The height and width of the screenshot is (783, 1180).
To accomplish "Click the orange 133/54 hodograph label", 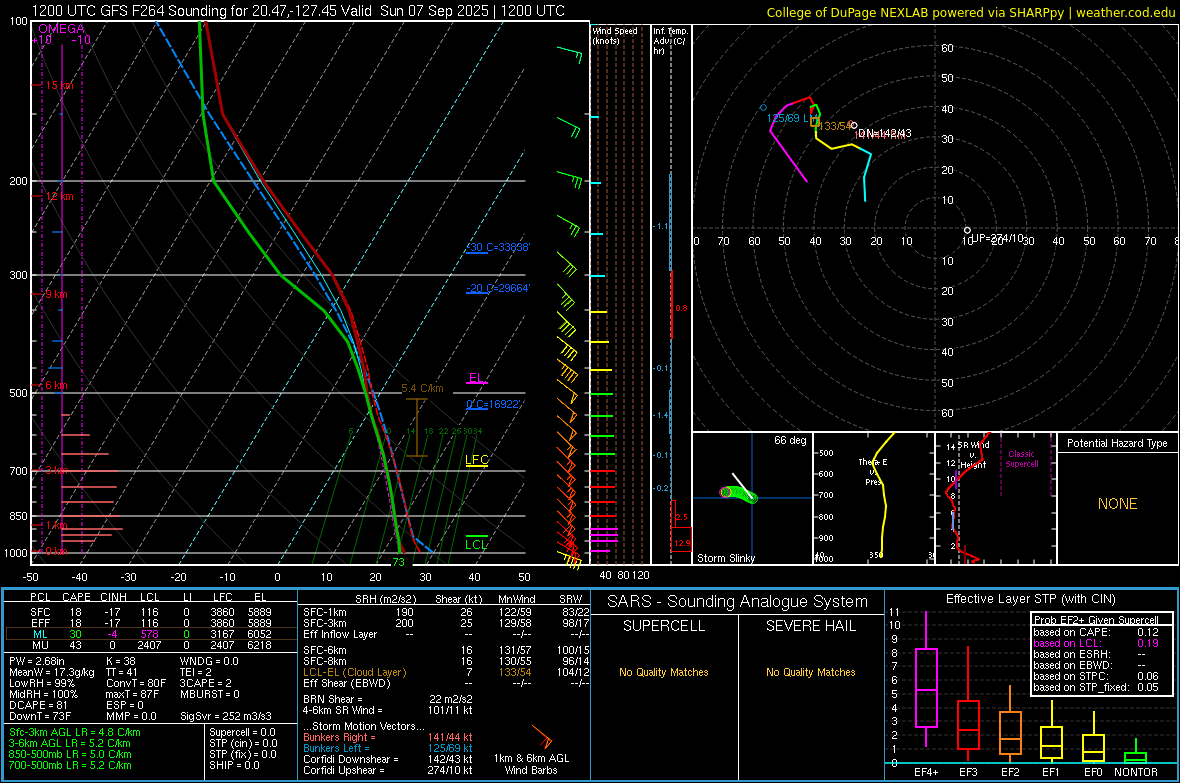I will (835, 126).
